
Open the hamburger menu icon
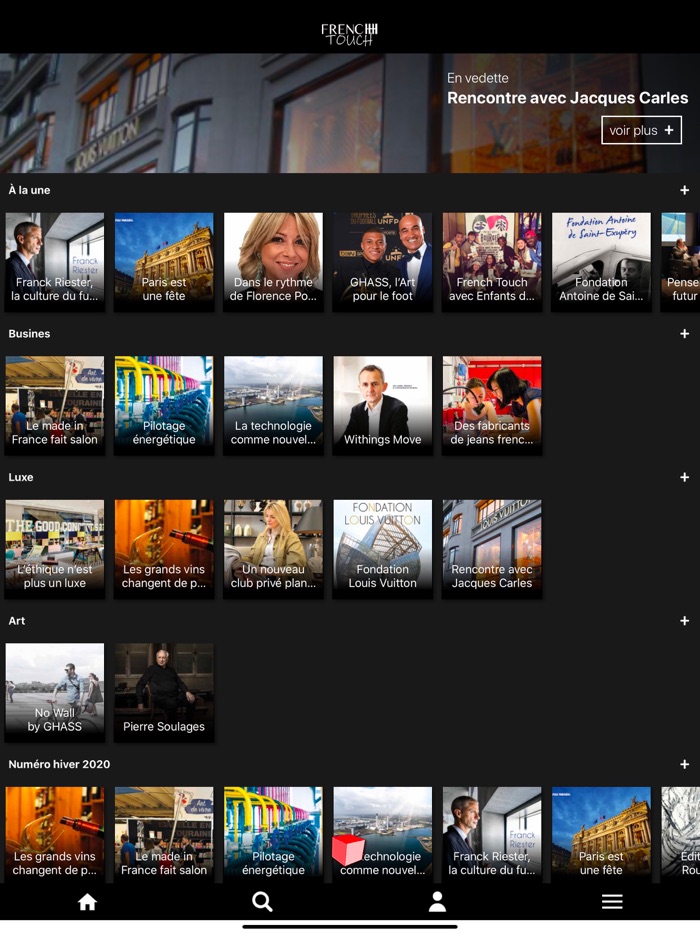(612, 902)
